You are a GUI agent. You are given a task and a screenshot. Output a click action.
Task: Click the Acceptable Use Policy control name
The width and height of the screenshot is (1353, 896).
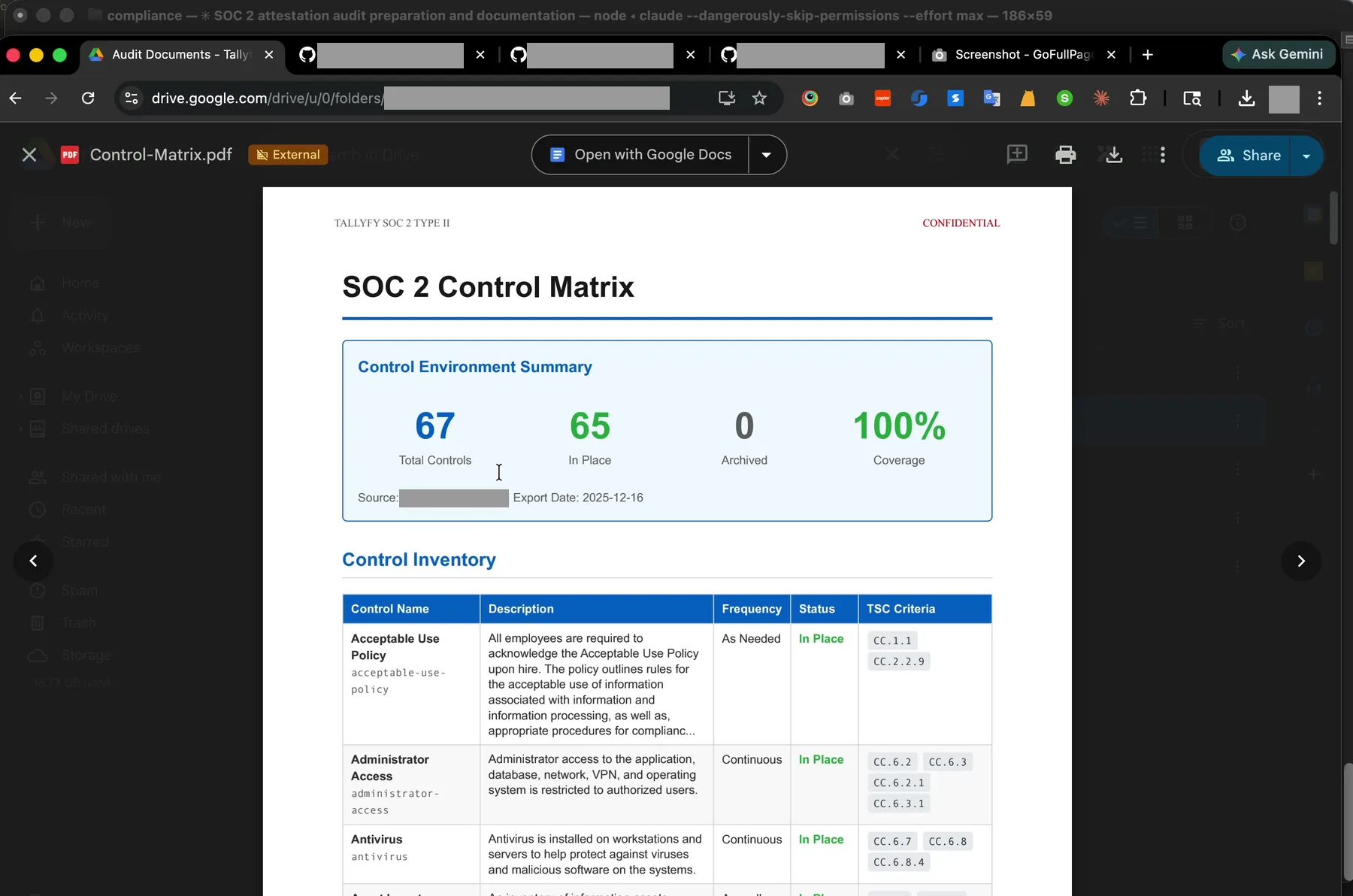pos(395,646)
